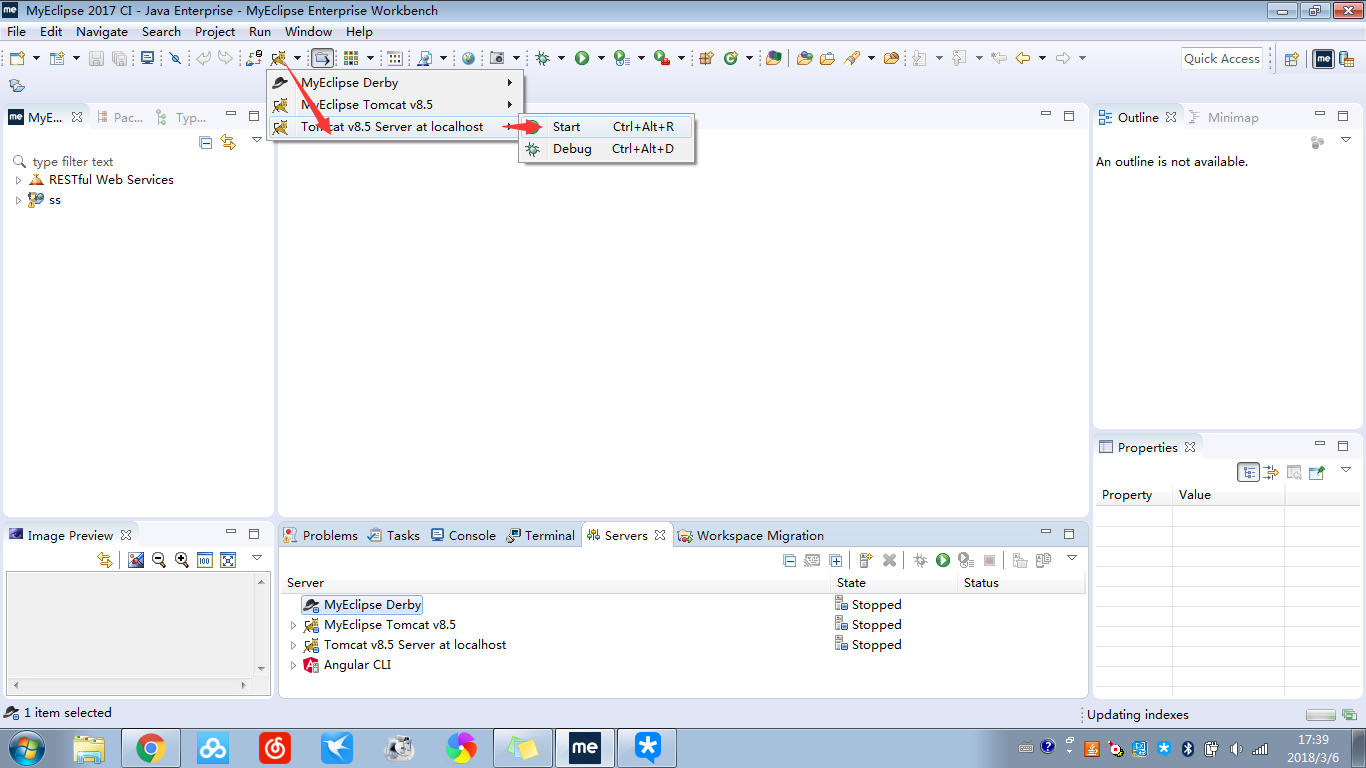Click the MyEclipse 'me' taskbar icon
This screenshot has width=1366, height=768.
585,748
